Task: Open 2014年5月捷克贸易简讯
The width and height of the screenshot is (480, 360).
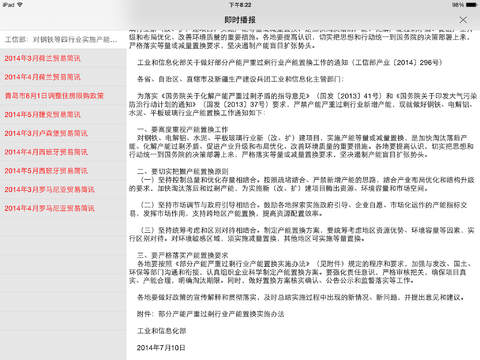Action: [x=63, y=115]
